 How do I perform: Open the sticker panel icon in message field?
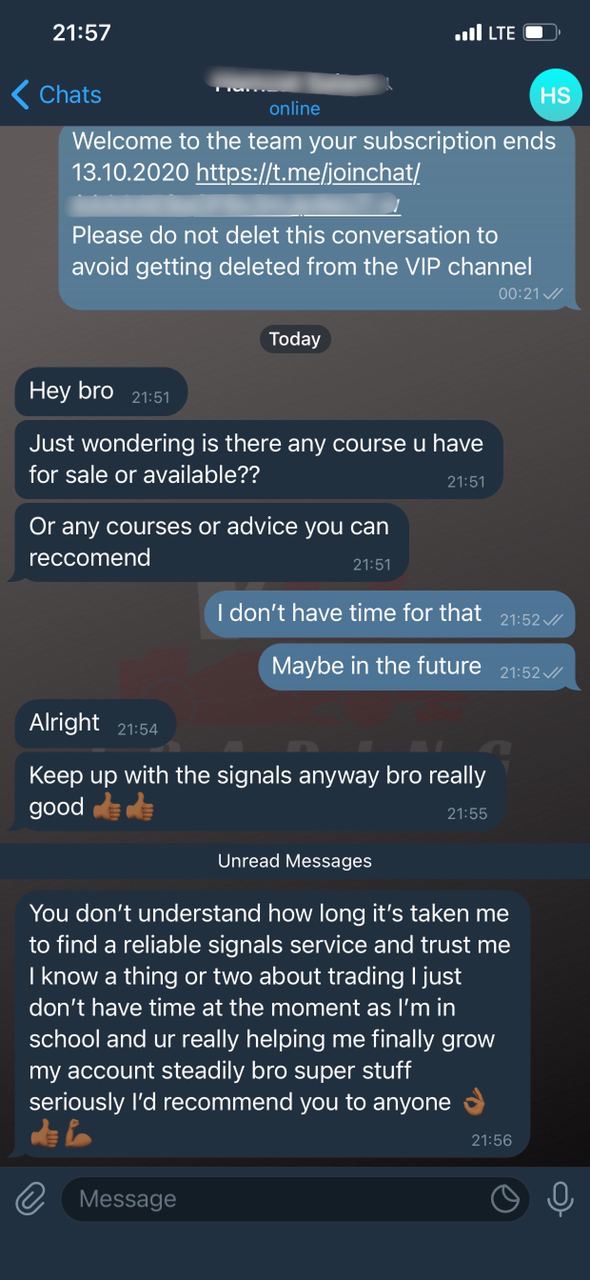(504, 1198)
